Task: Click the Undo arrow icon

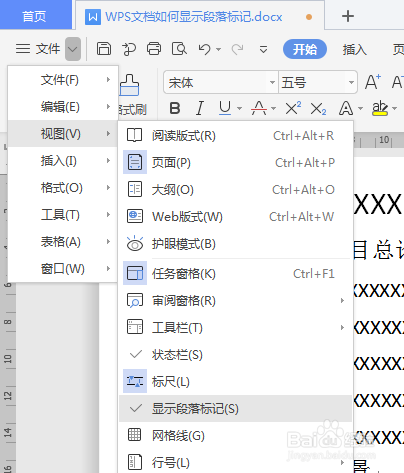Action: pyautogui.click(x=204, y=49)
